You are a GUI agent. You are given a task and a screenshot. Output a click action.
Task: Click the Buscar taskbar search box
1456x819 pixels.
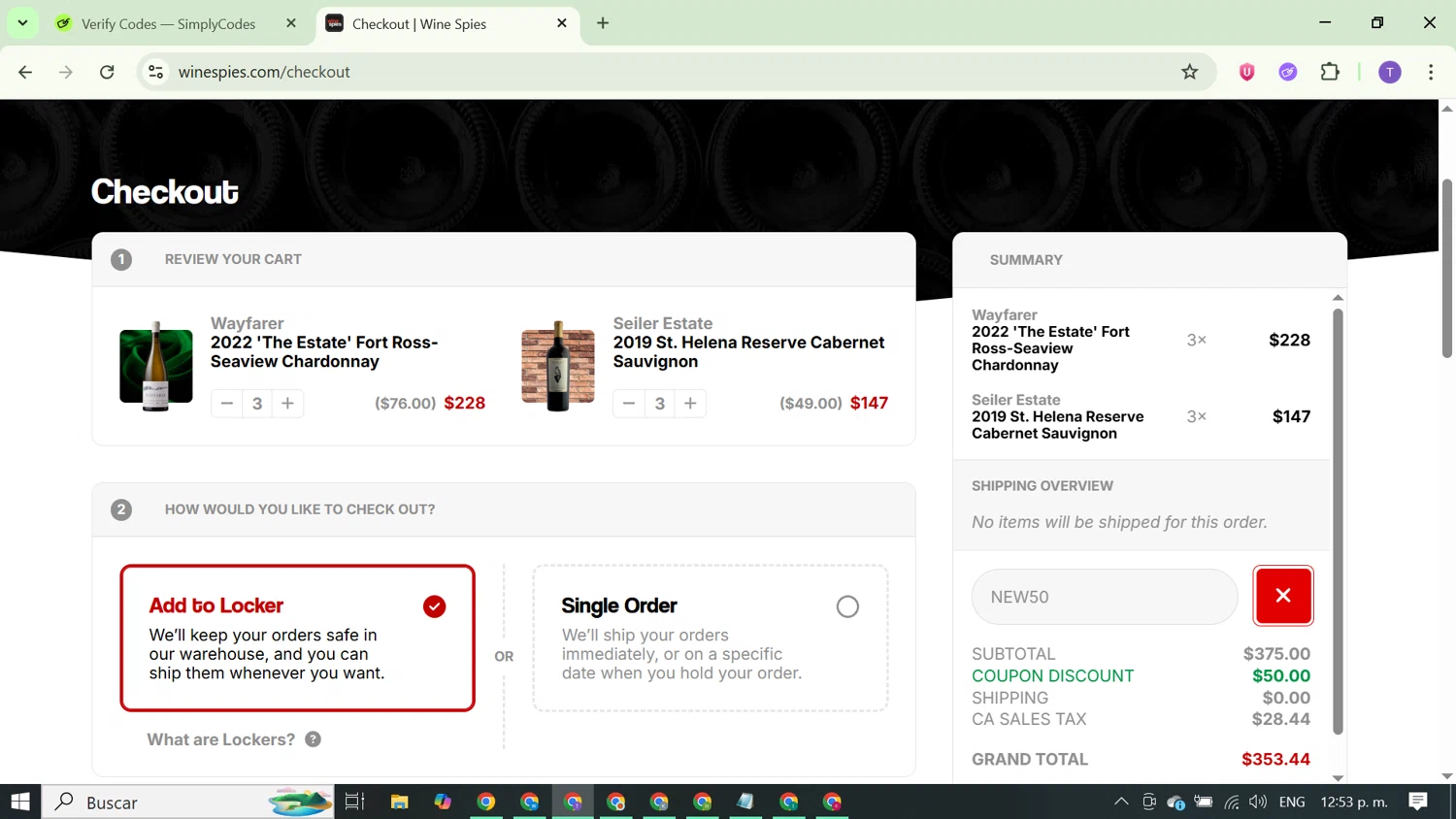click(188, 802)
